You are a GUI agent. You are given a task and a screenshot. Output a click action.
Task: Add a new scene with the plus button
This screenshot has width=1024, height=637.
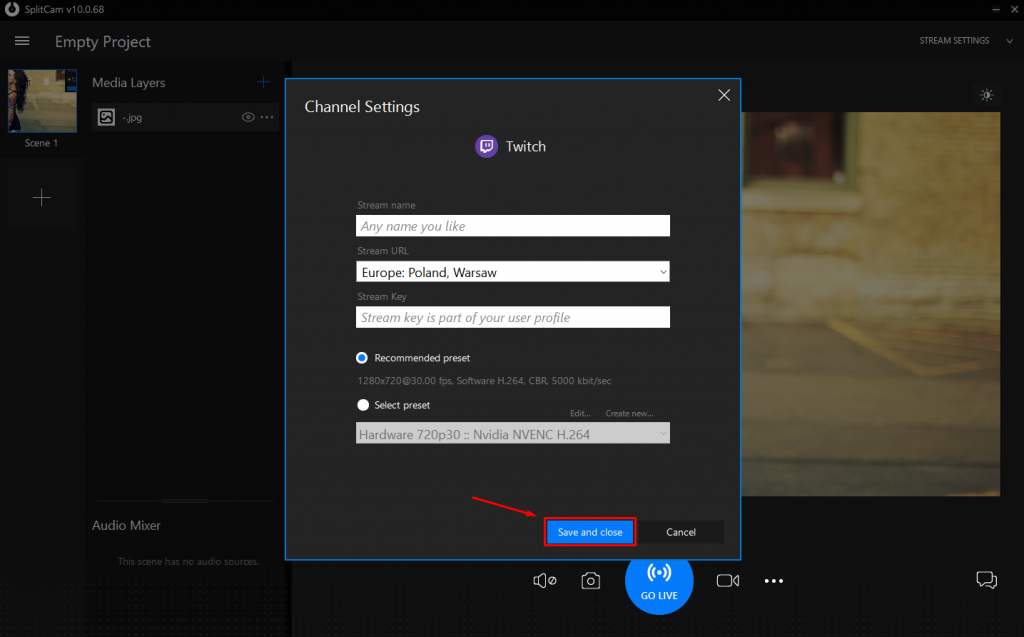(42, 197)
